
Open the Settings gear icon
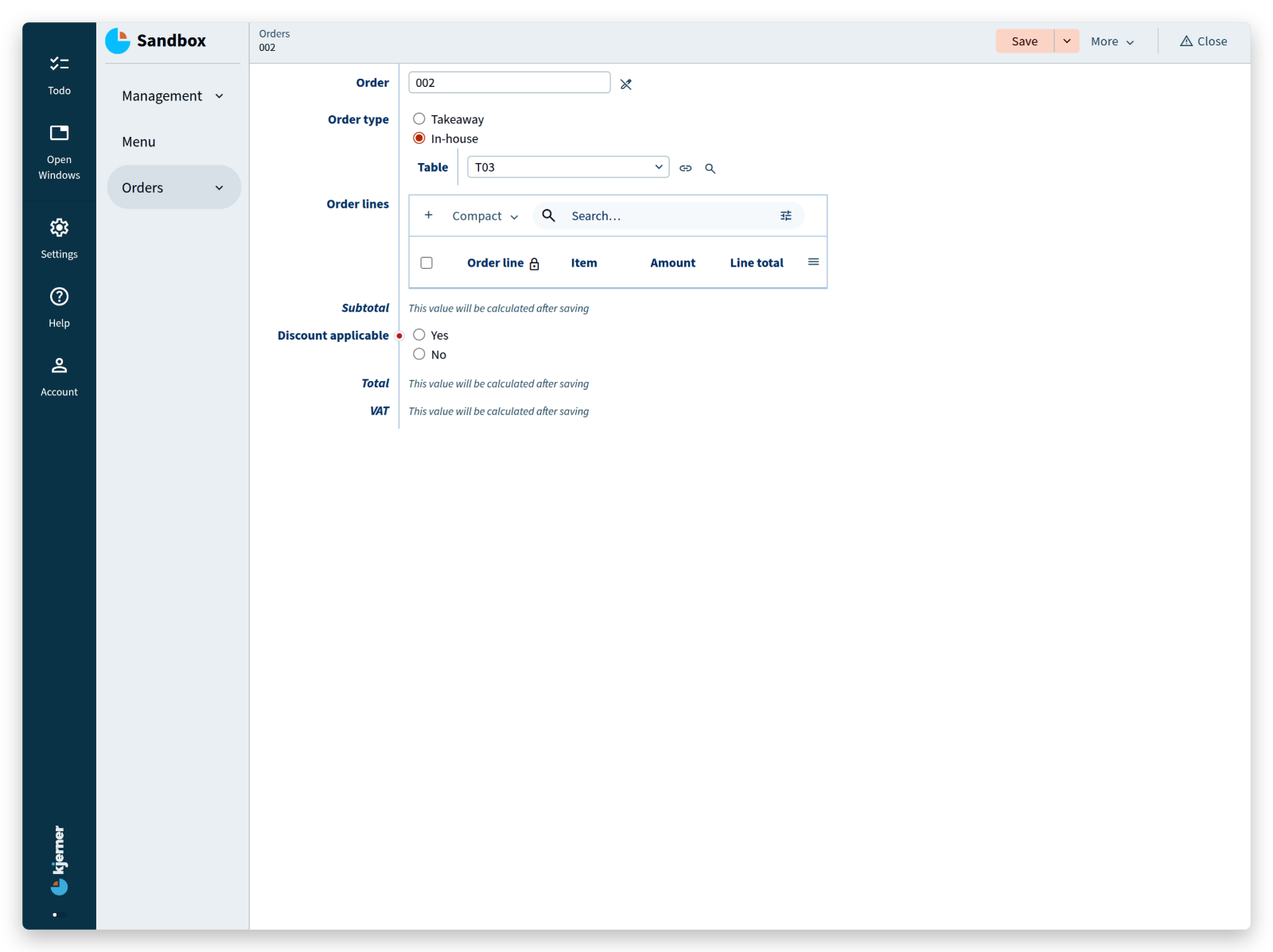click(59, 228)
